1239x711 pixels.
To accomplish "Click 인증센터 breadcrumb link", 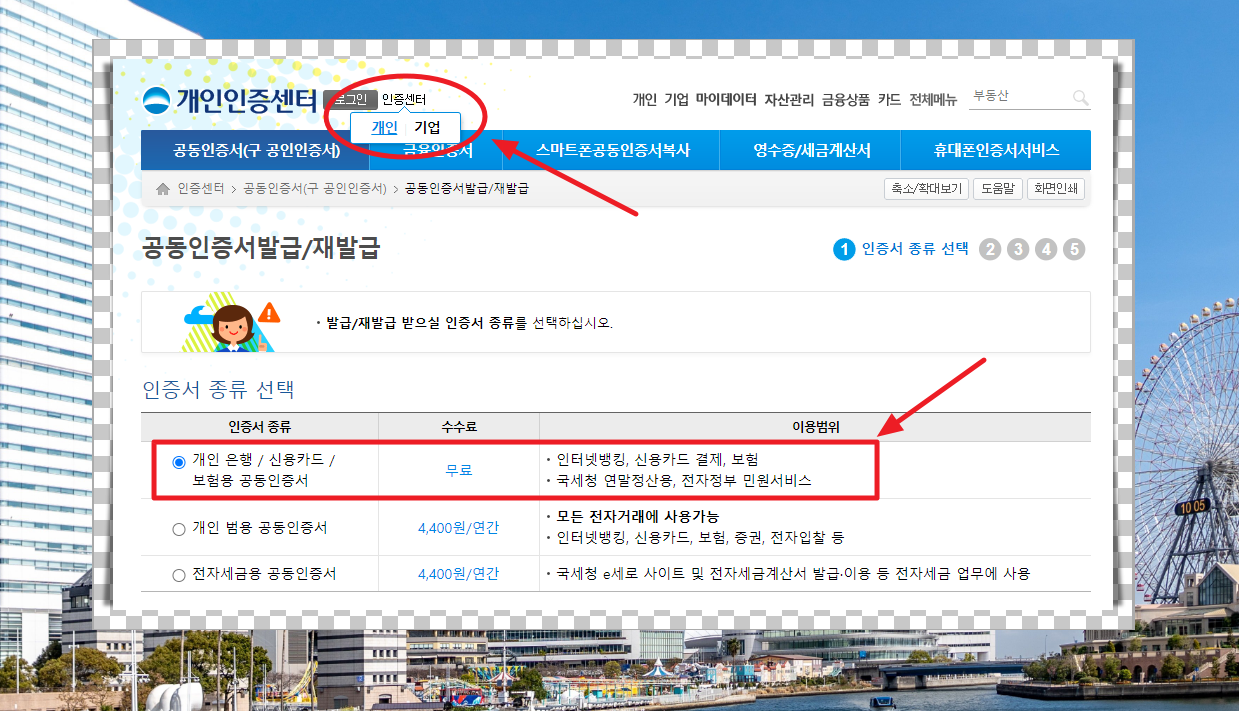I will pos(200,188).
